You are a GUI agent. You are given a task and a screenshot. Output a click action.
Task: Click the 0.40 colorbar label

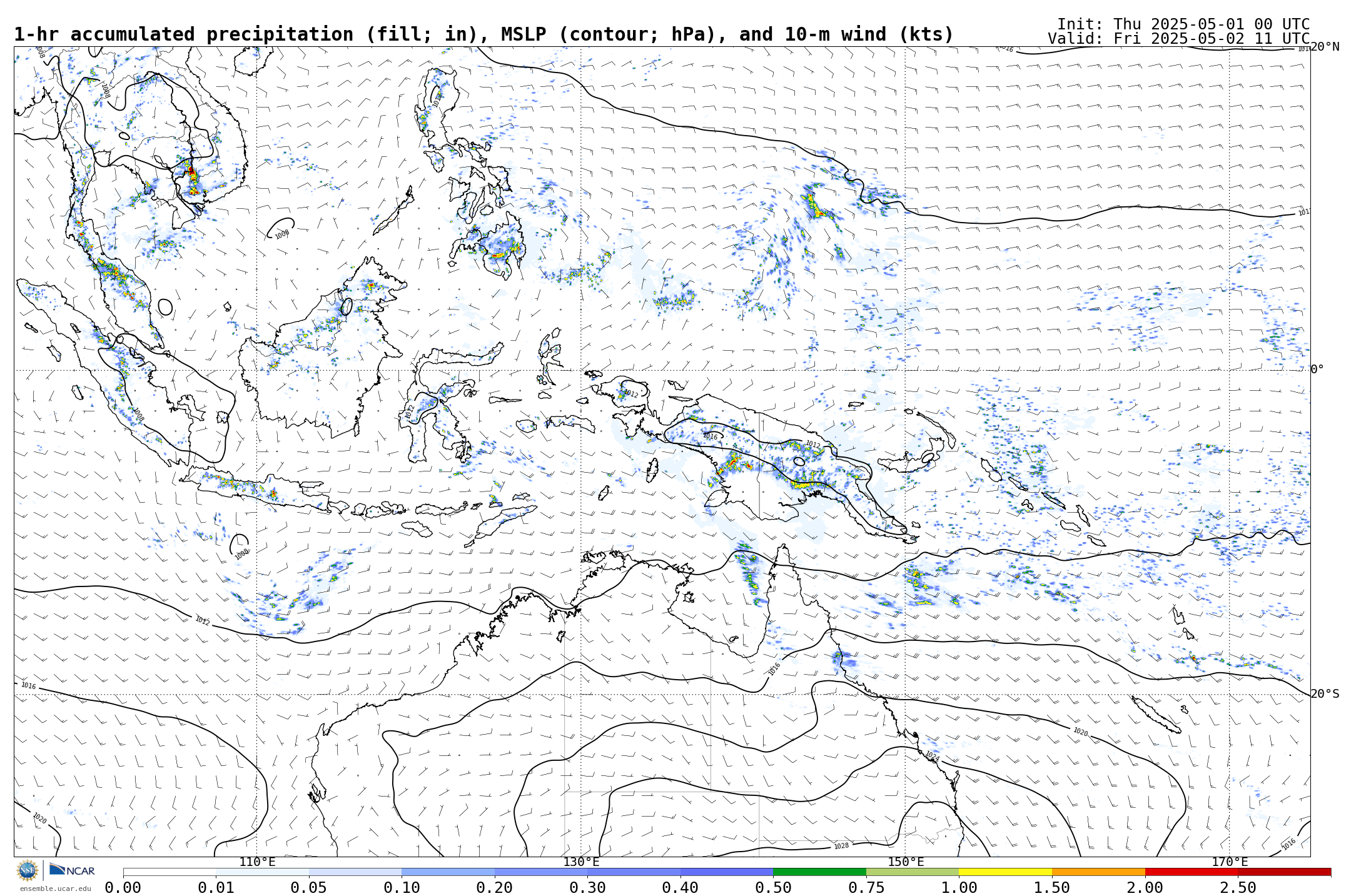coord(681,888)
